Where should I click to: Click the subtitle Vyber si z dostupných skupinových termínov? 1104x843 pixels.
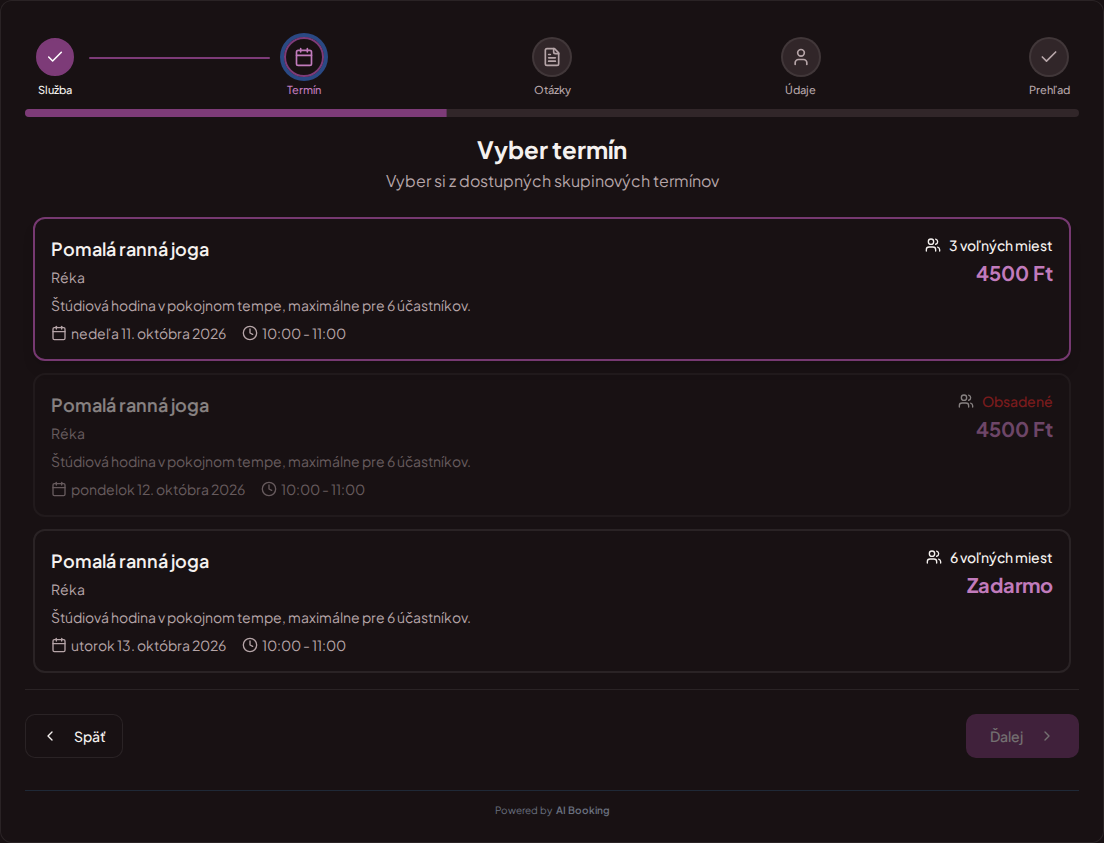[553, 182]
